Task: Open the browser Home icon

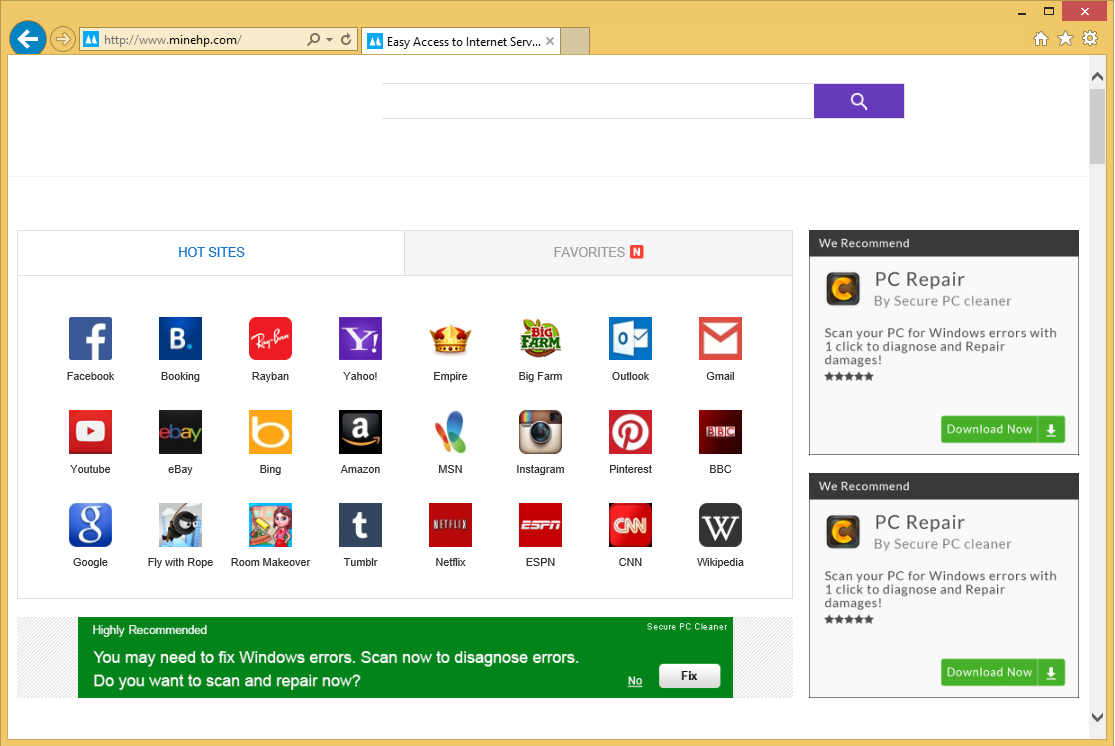Action: pos(1040,38)
